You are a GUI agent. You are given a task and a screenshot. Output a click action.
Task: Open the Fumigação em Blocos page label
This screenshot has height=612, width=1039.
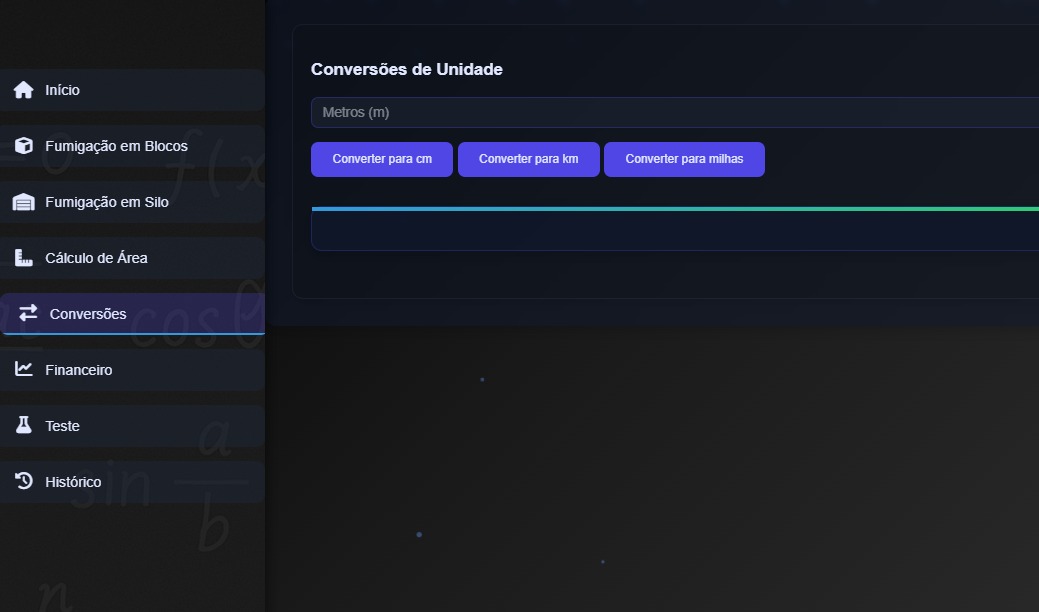tap(116, 146)
